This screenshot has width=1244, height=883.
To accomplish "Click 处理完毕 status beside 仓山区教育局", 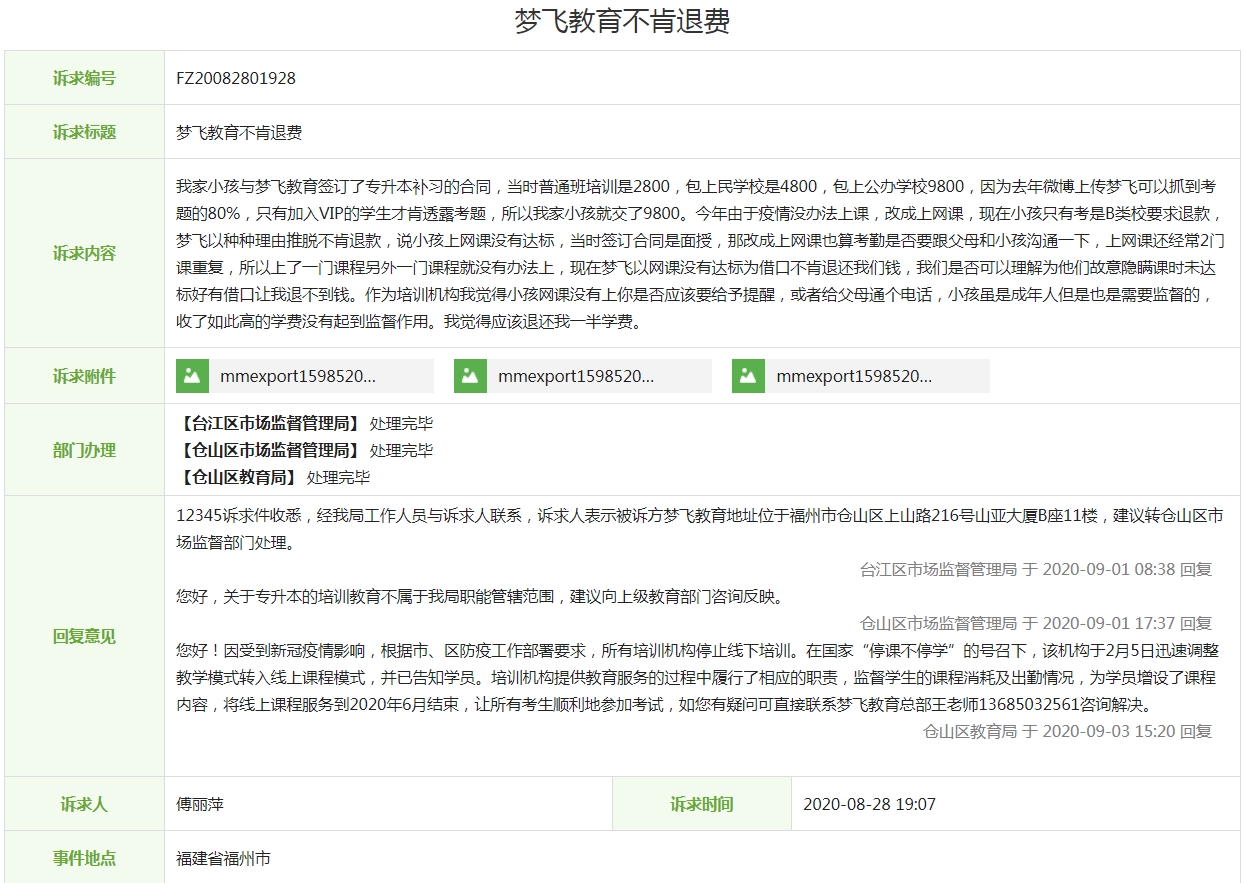I will 339,477.
